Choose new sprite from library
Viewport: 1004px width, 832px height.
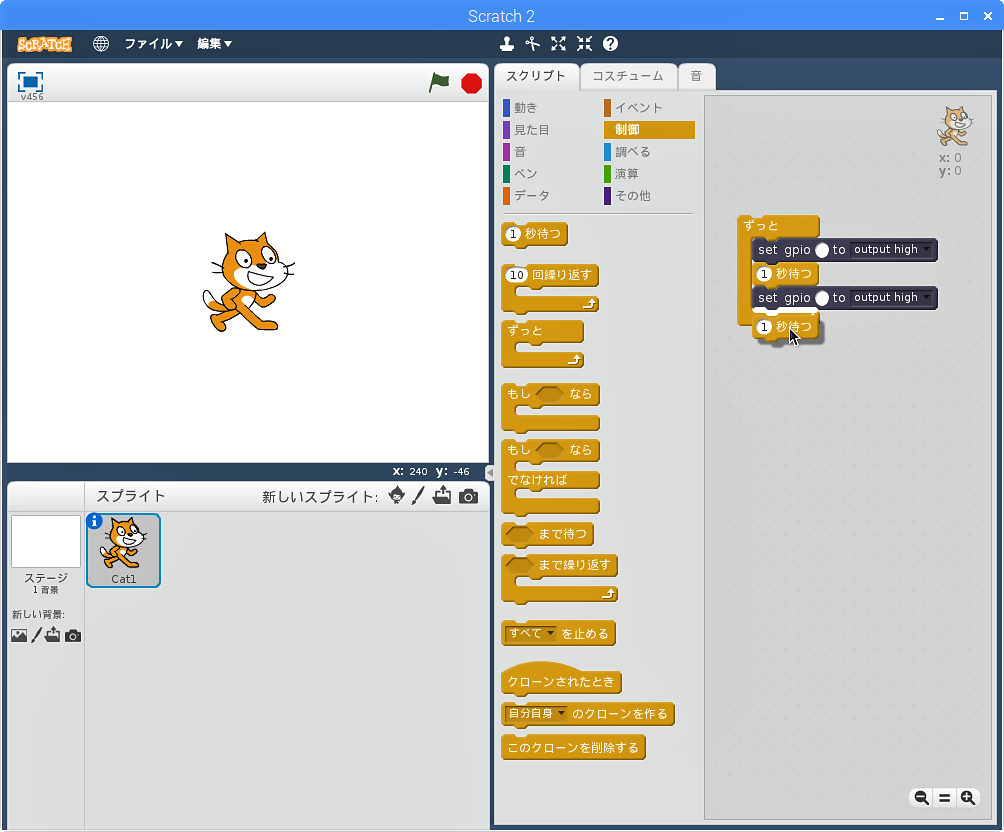pos(396,496)
